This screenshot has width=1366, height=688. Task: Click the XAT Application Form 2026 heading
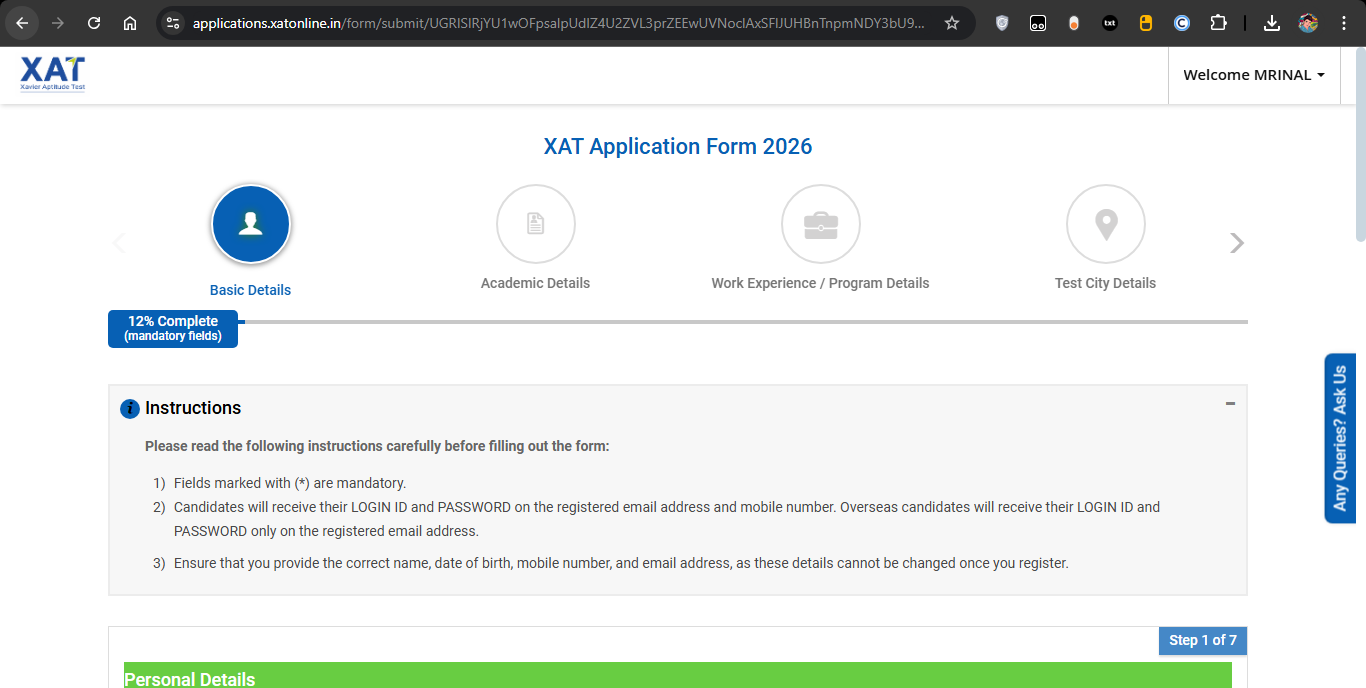[678, 147]
